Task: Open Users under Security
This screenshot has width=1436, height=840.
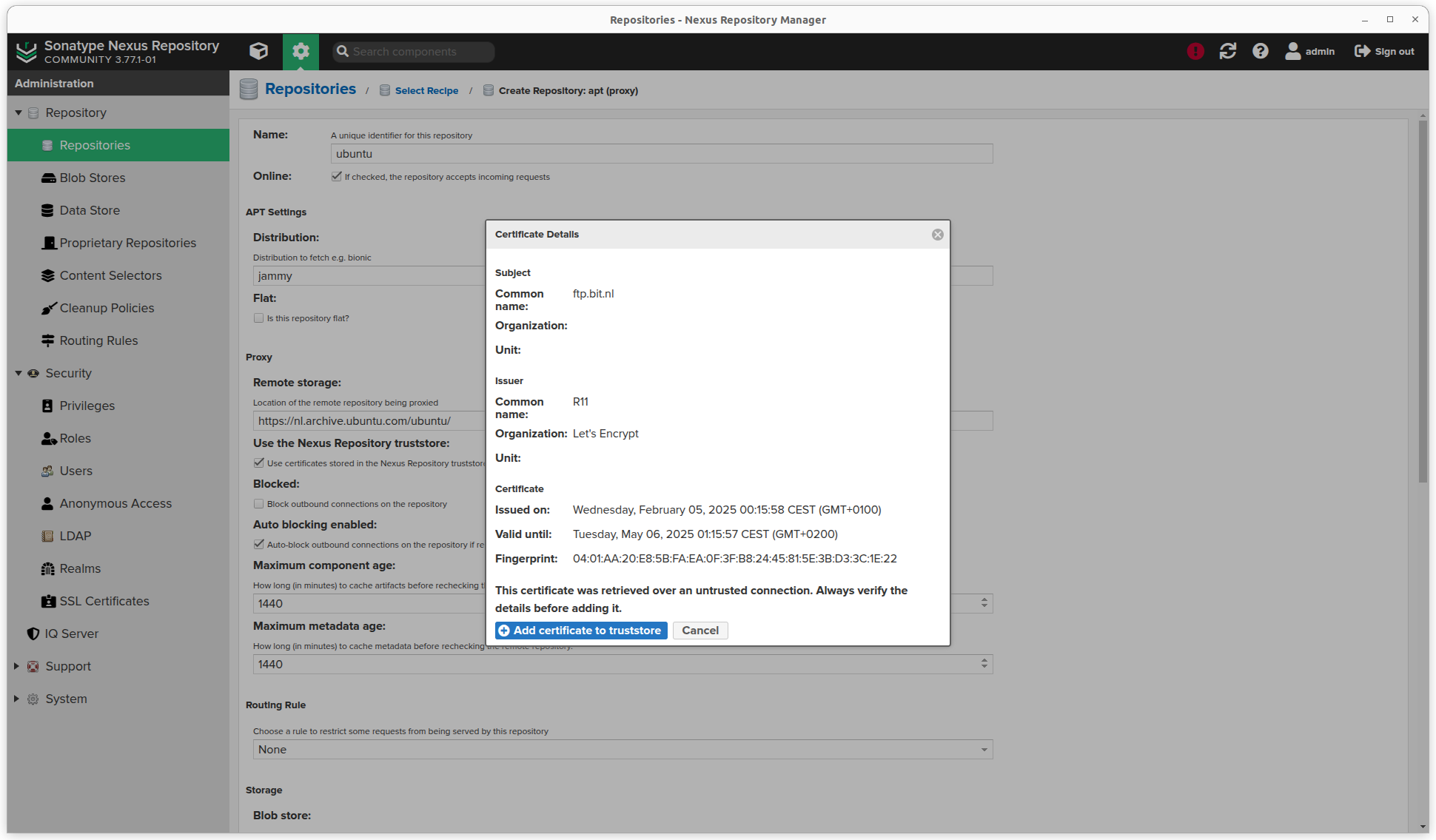Action: pos(118,471)
